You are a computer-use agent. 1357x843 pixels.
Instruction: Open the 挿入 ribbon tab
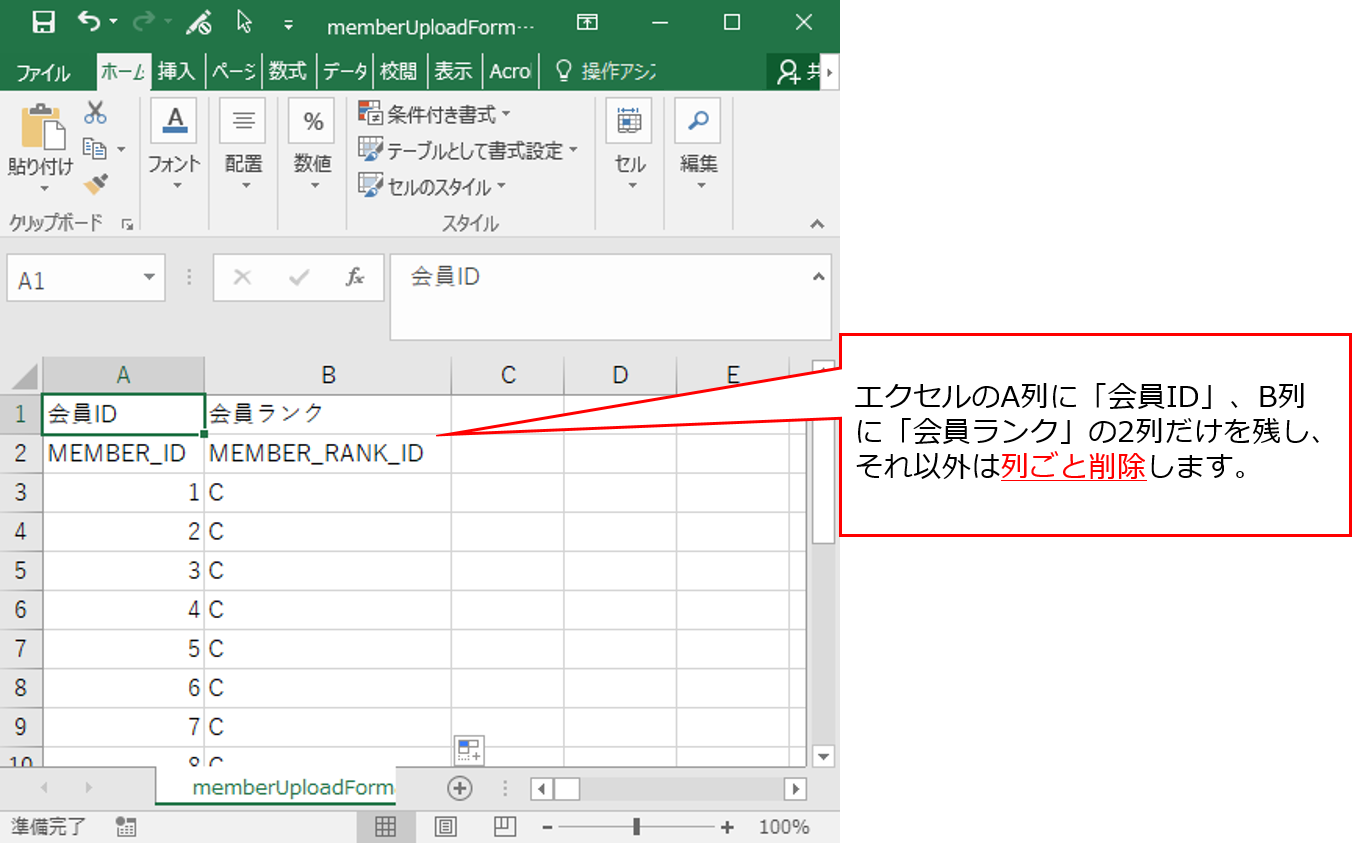click(176, 72)
